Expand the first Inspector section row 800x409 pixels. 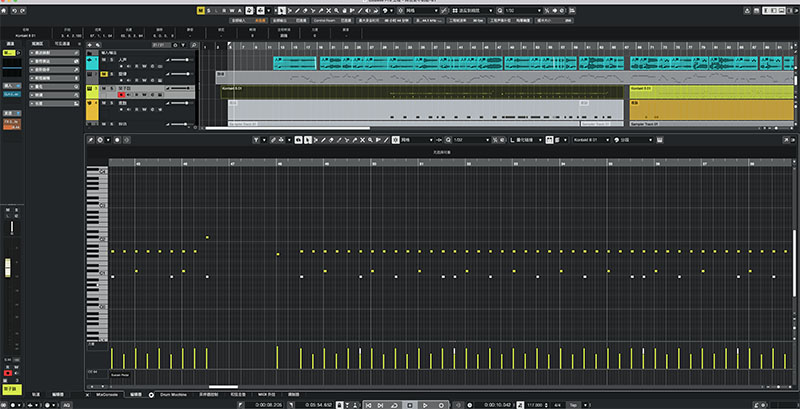tap(55, 53)
